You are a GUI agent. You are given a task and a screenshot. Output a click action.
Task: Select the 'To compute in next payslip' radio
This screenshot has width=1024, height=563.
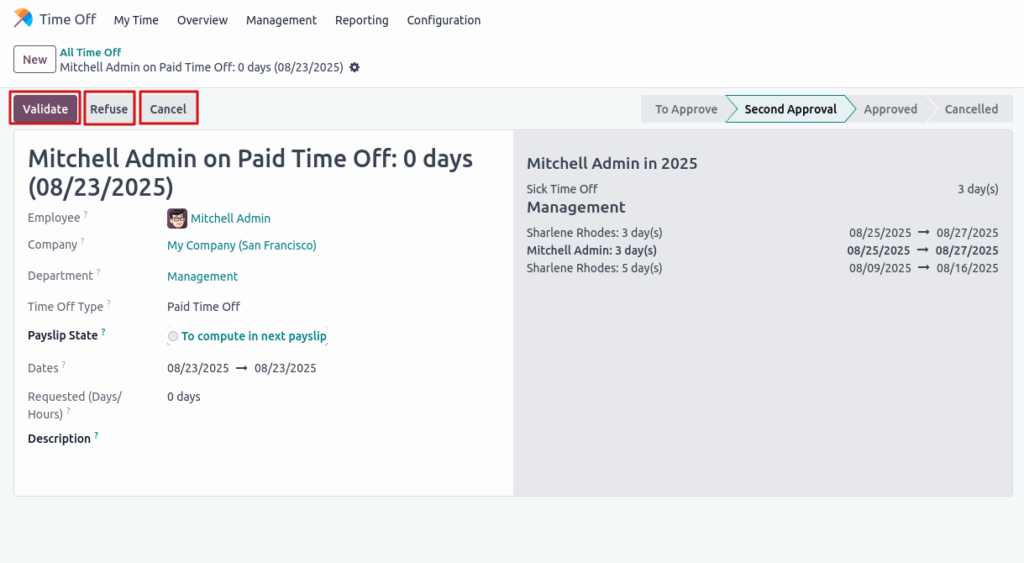[x=174, y=337]
